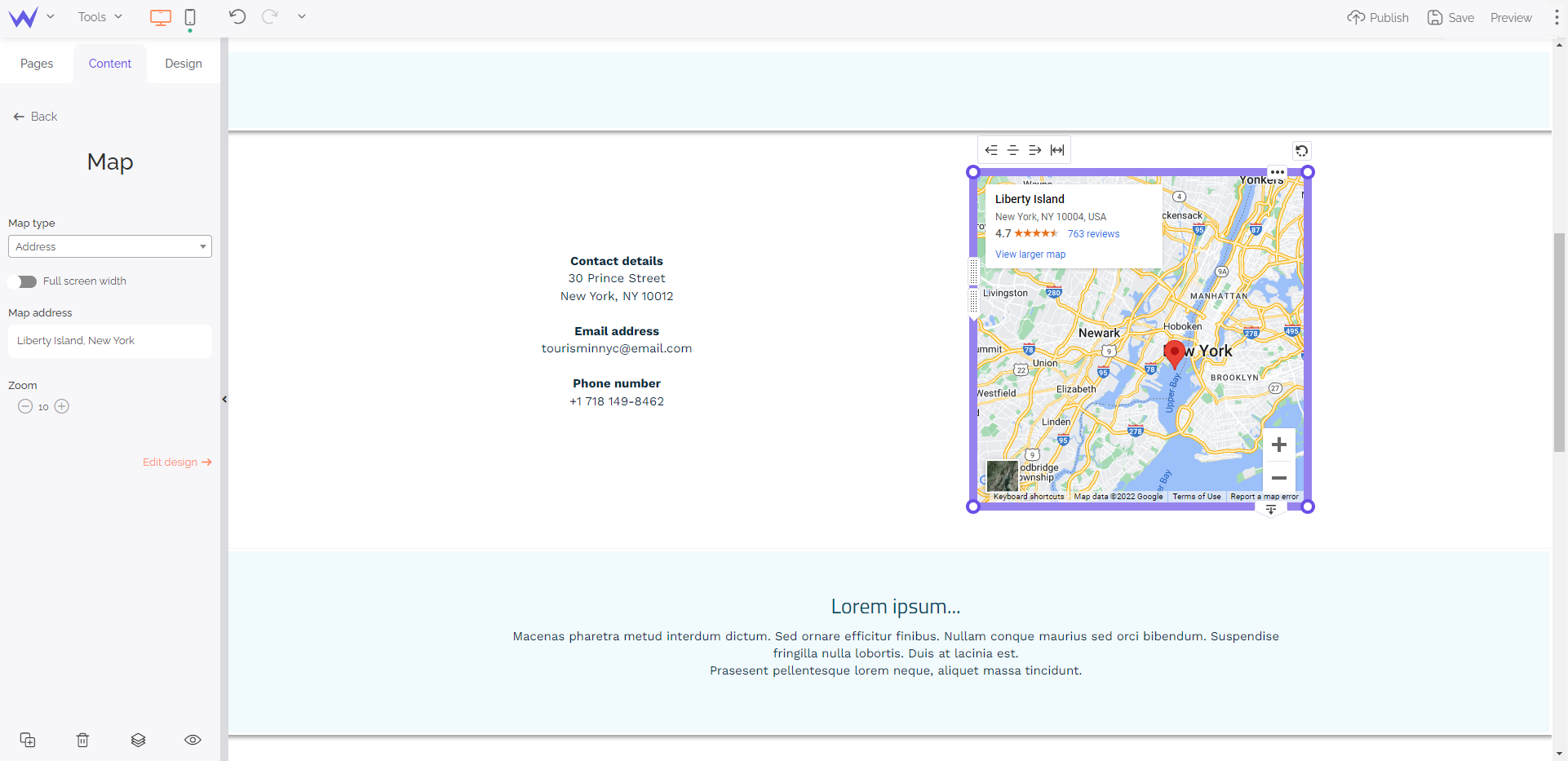Align map element to the left
Viewport: 1568px width, 761px height.
tap(991, 150)
